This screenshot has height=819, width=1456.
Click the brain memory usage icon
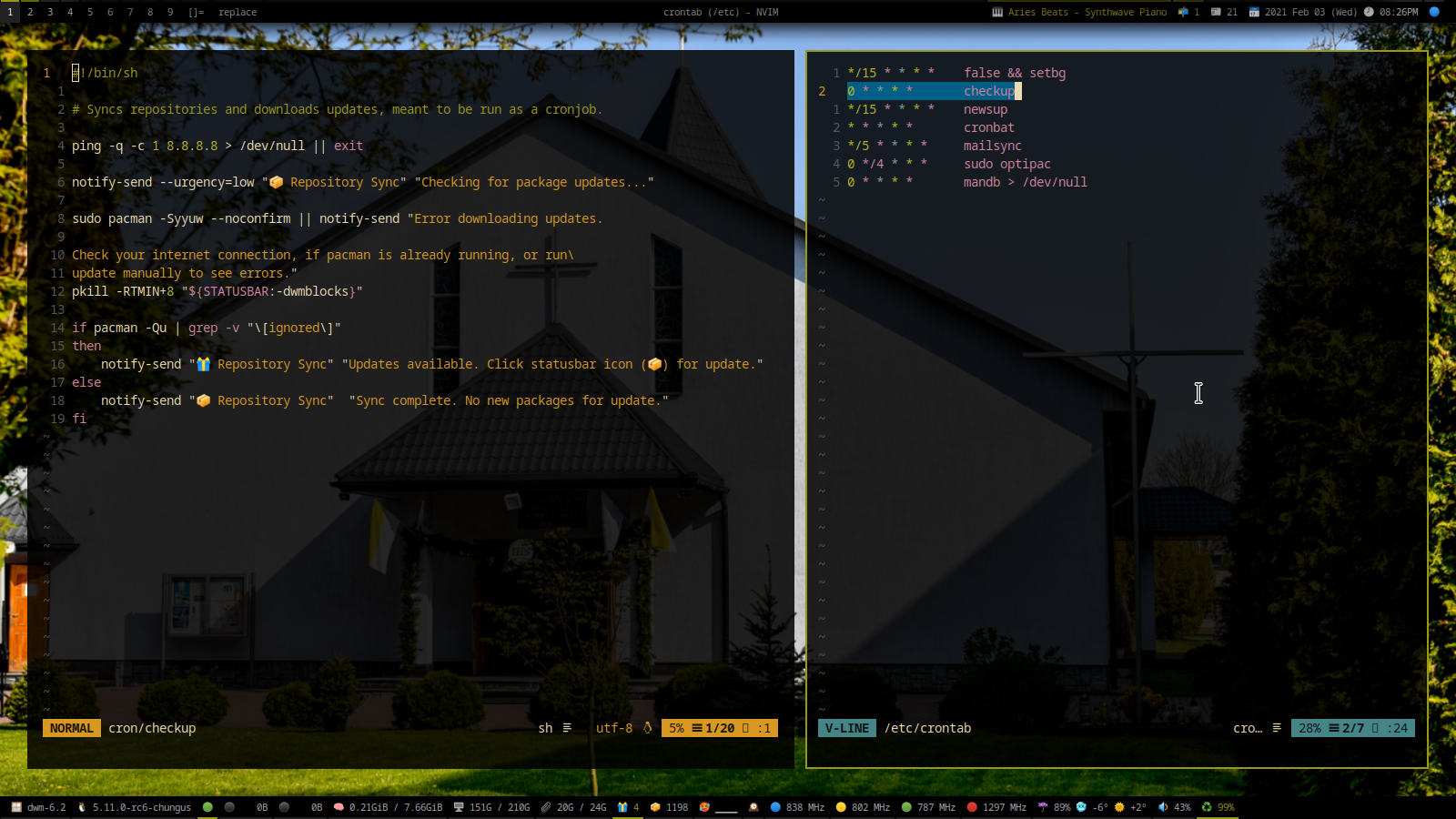click(x=339, y=807)
